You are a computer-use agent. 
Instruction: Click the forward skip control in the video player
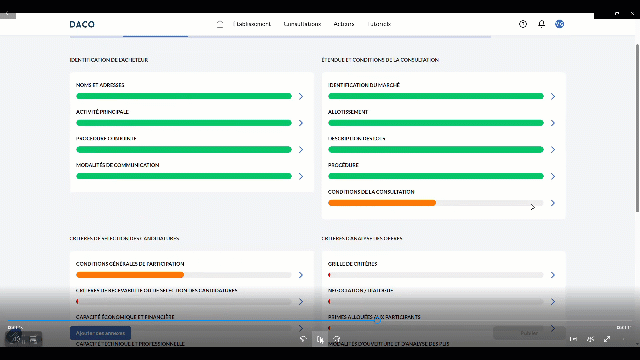click(x=337, y=339)
